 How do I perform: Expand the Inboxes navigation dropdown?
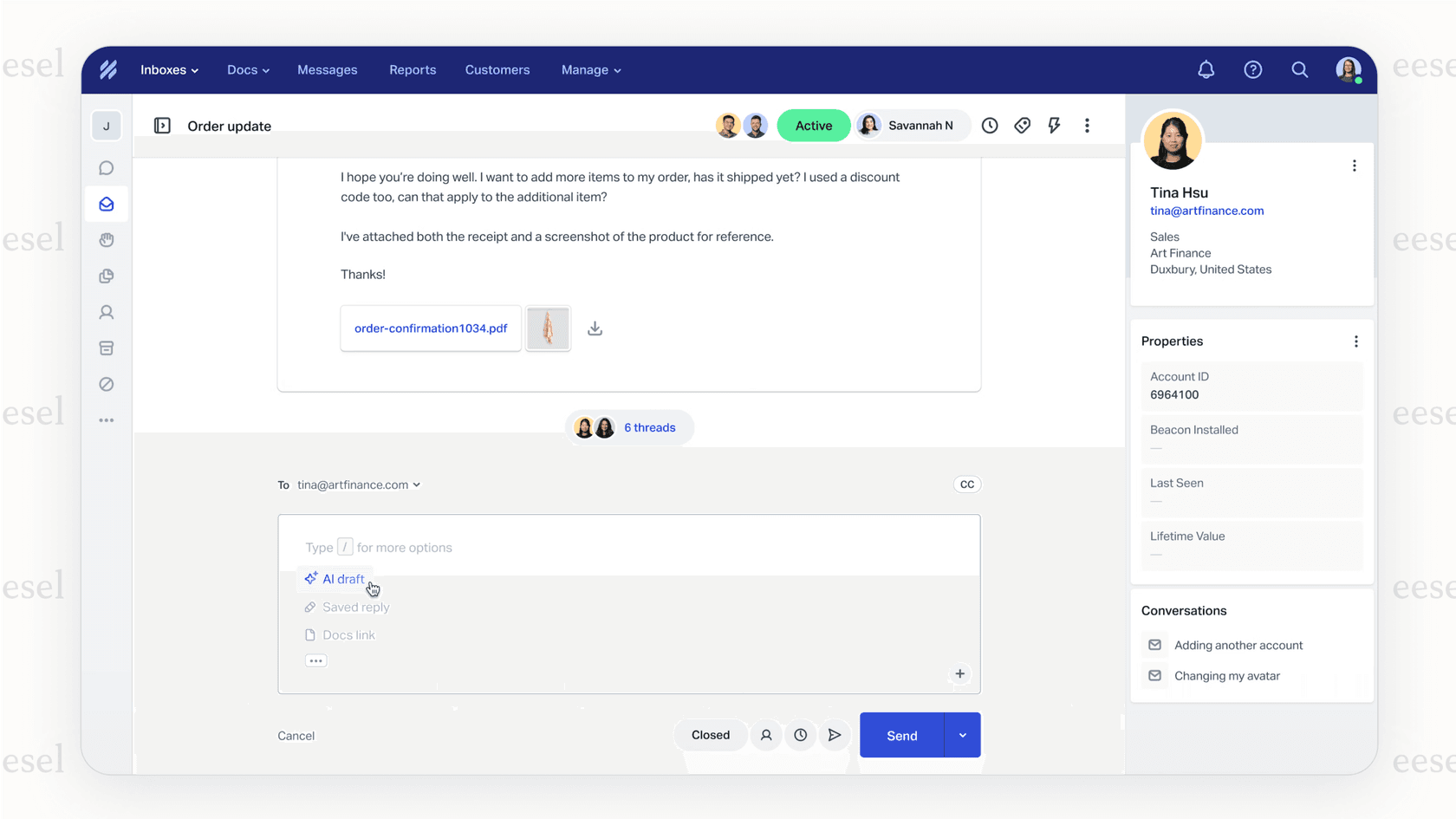[168, 69]
